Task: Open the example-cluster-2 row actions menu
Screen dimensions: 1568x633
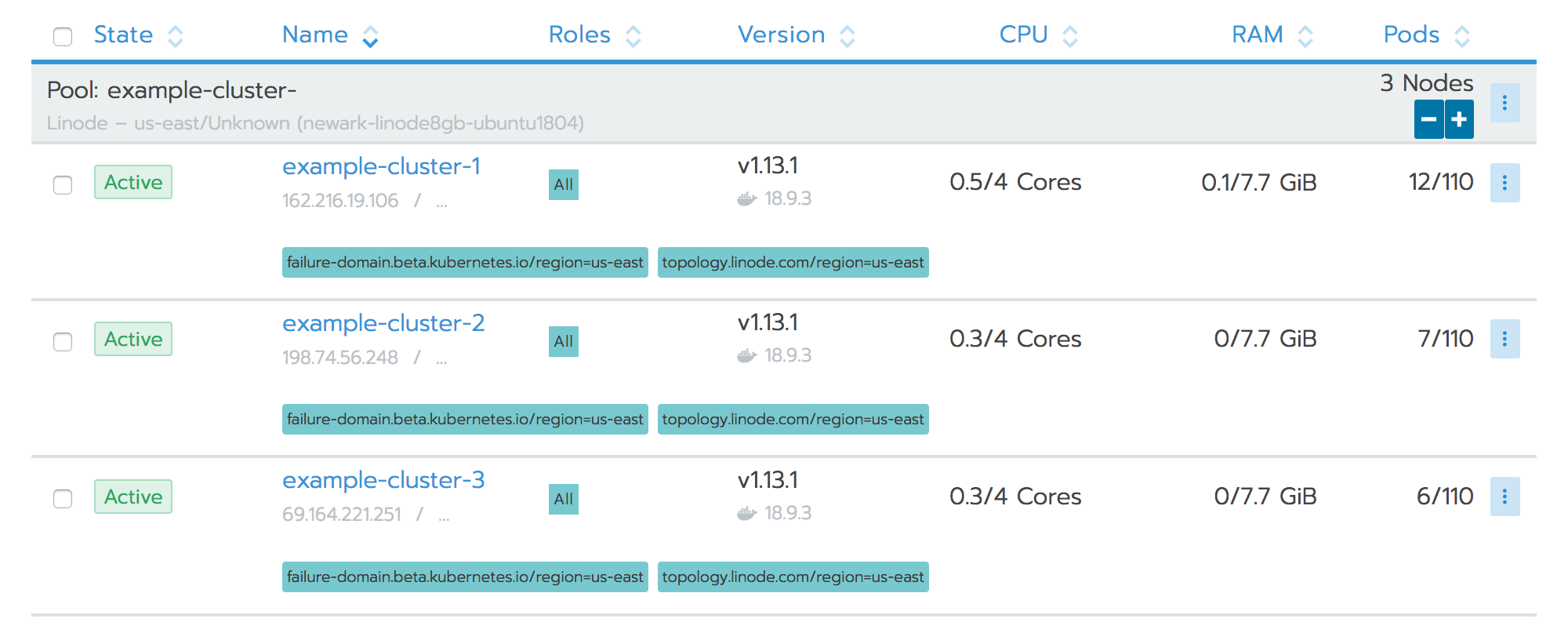Action: (x=1504, y=339)
